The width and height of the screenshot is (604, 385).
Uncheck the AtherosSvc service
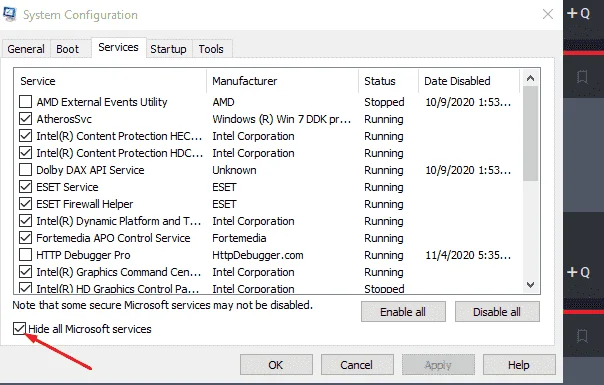coord(25,119)
